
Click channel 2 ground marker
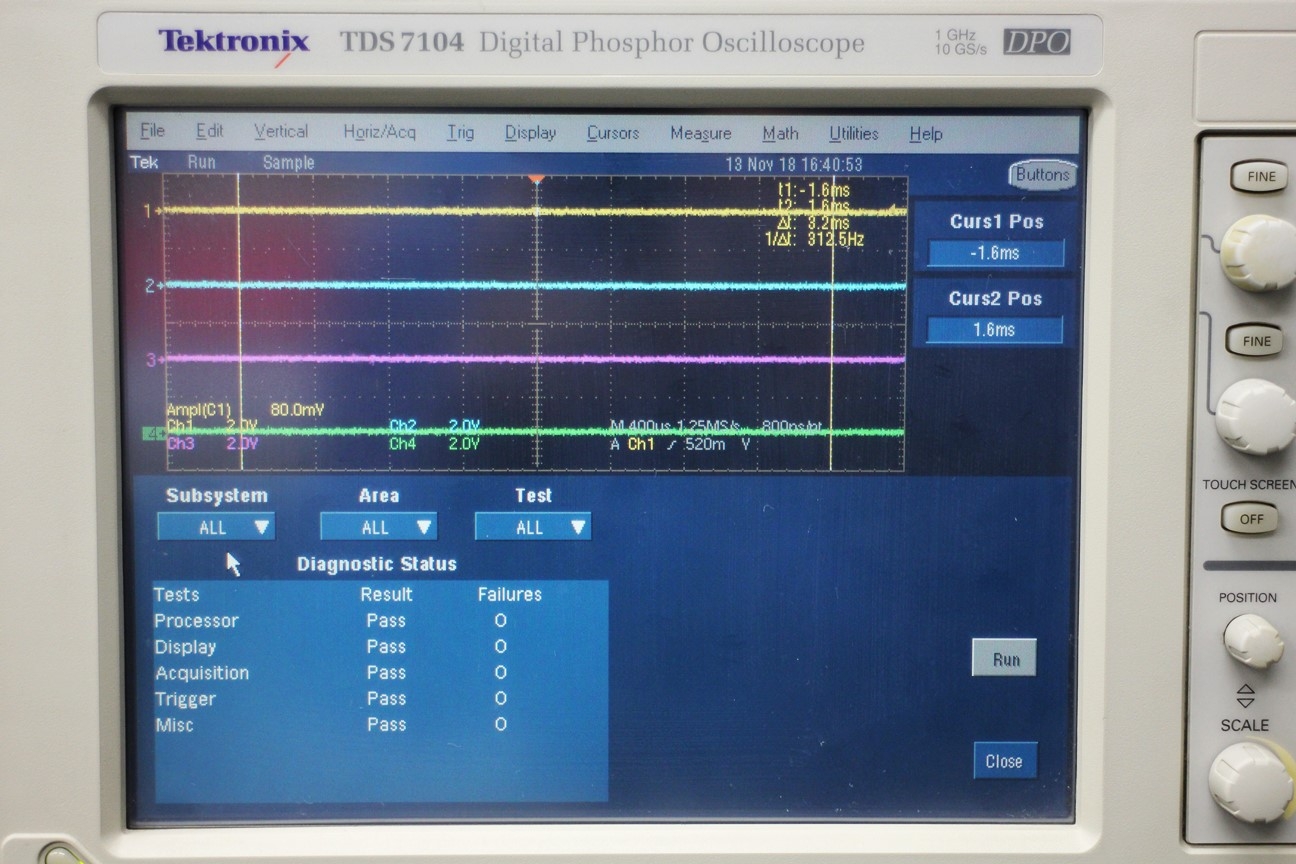pos(152,286)
